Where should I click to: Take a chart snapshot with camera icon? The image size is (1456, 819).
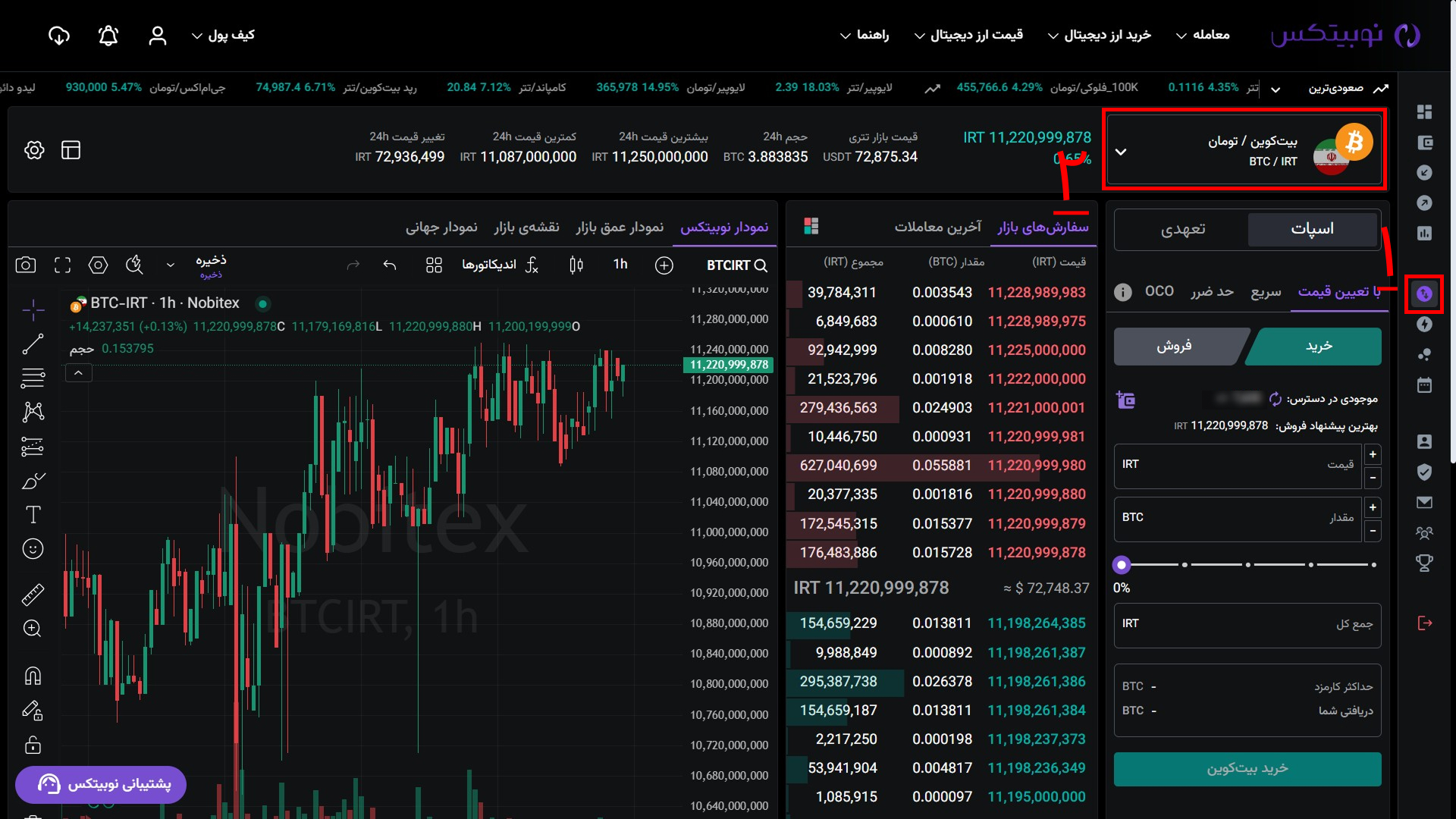[26, 265]
